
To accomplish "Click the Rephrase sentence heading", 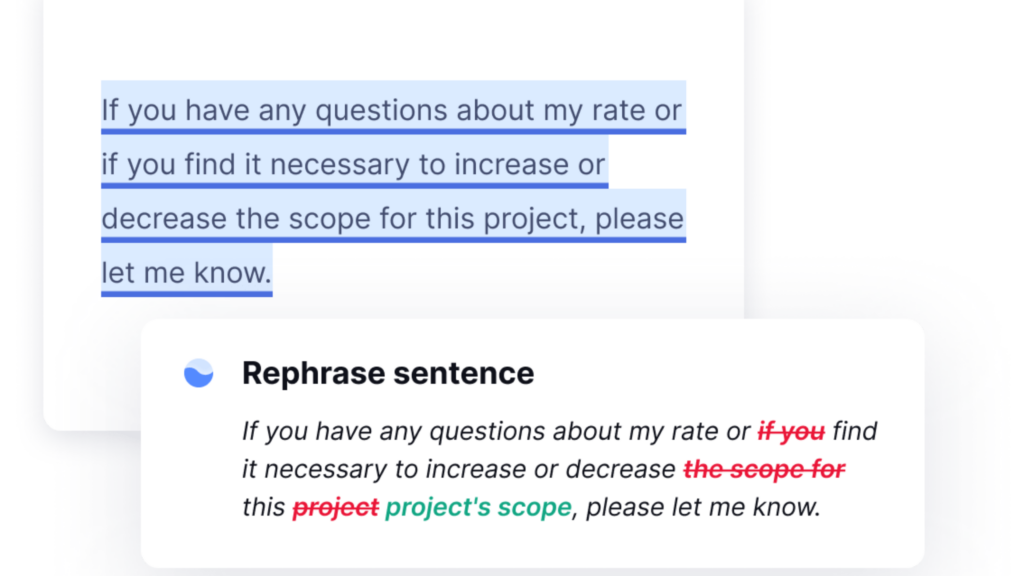I will tap(388, 373).
